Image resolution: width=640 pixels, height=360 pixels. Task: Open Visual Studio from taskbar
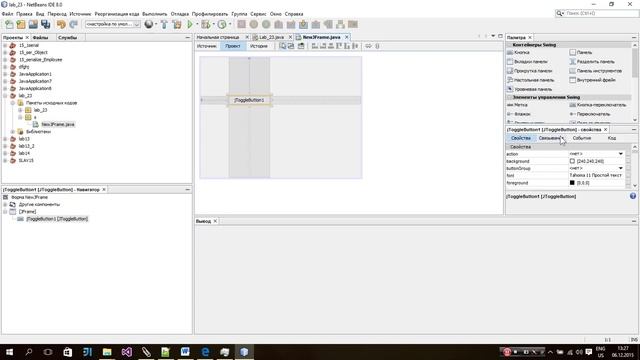(127, 352)
